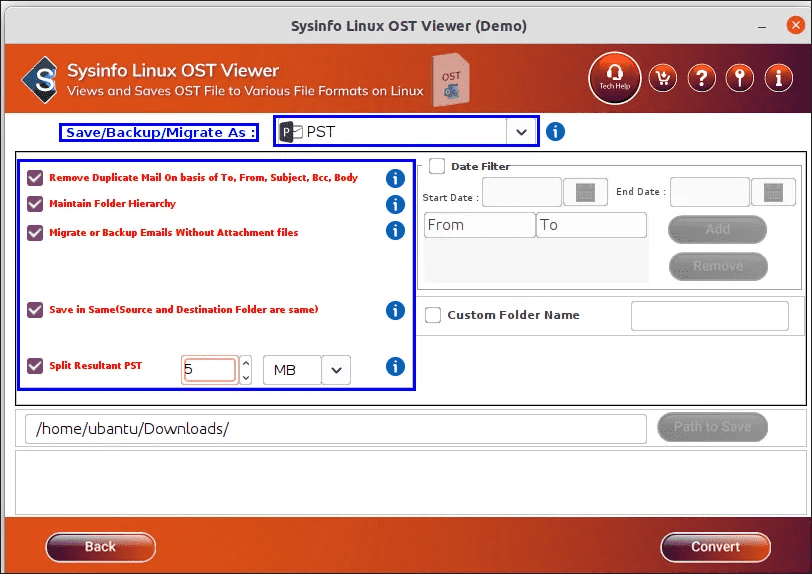
Task: Click Save/Backup/Migrate As label
Action: tap(160, 133)
